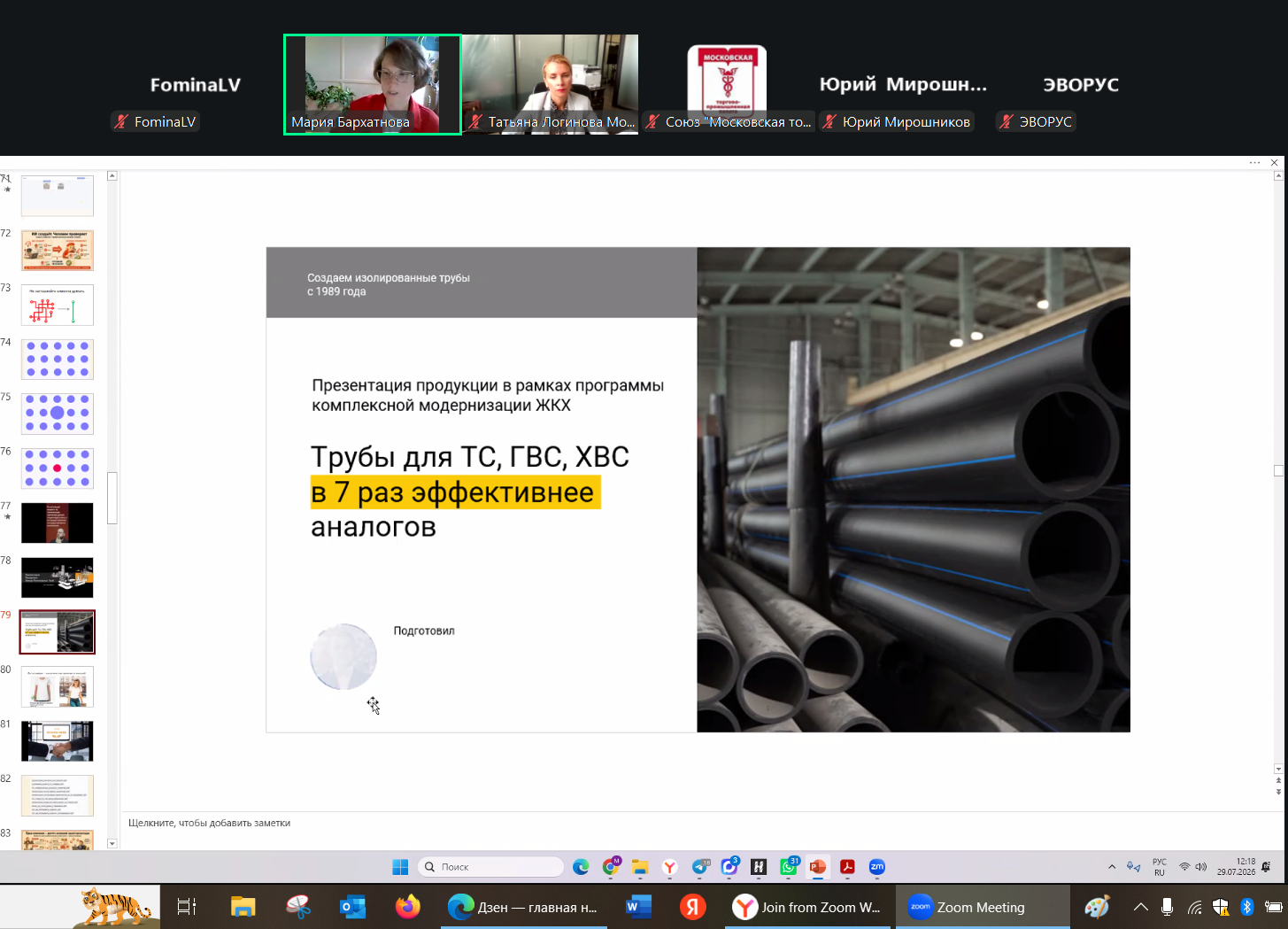This screenshot has width=1288, height=929.
Task: Toggle Bluetooth icon in the system tray
Action: tap(1247, 907)
